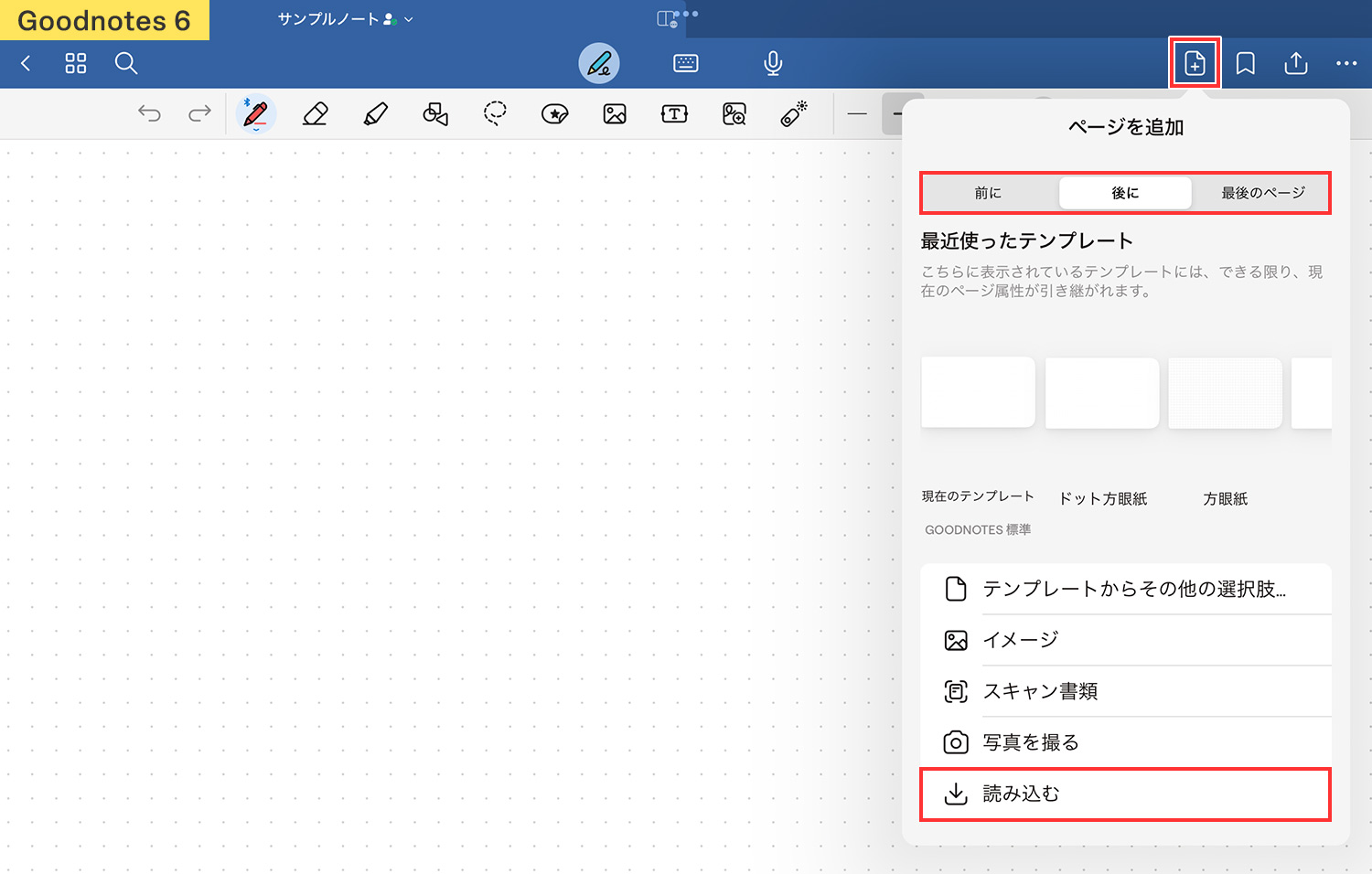1372x874 pixels.
Task: Select the 最後のページ position tab
Action: coord(1262,193)
